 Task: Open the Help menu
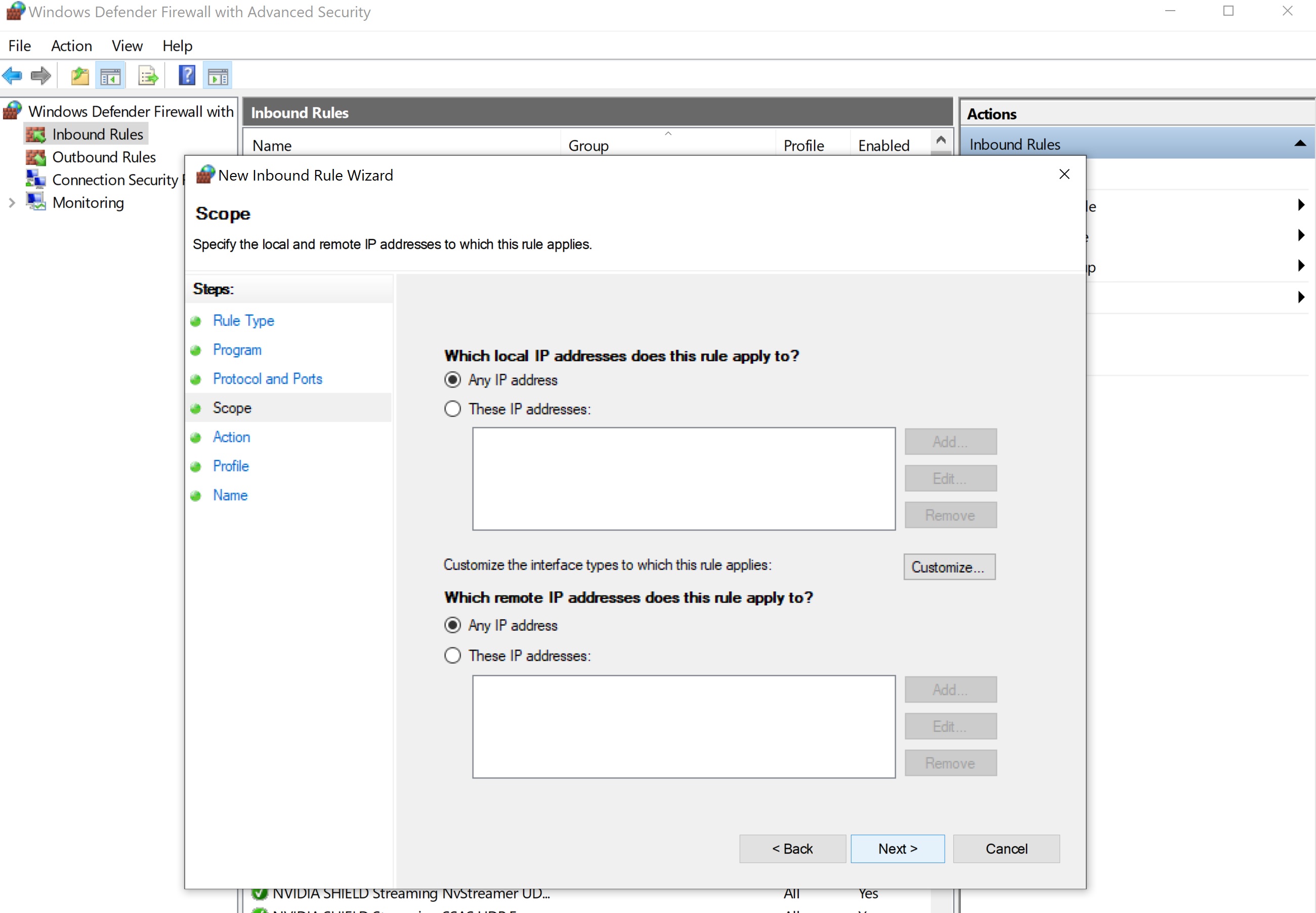point(178,46)
